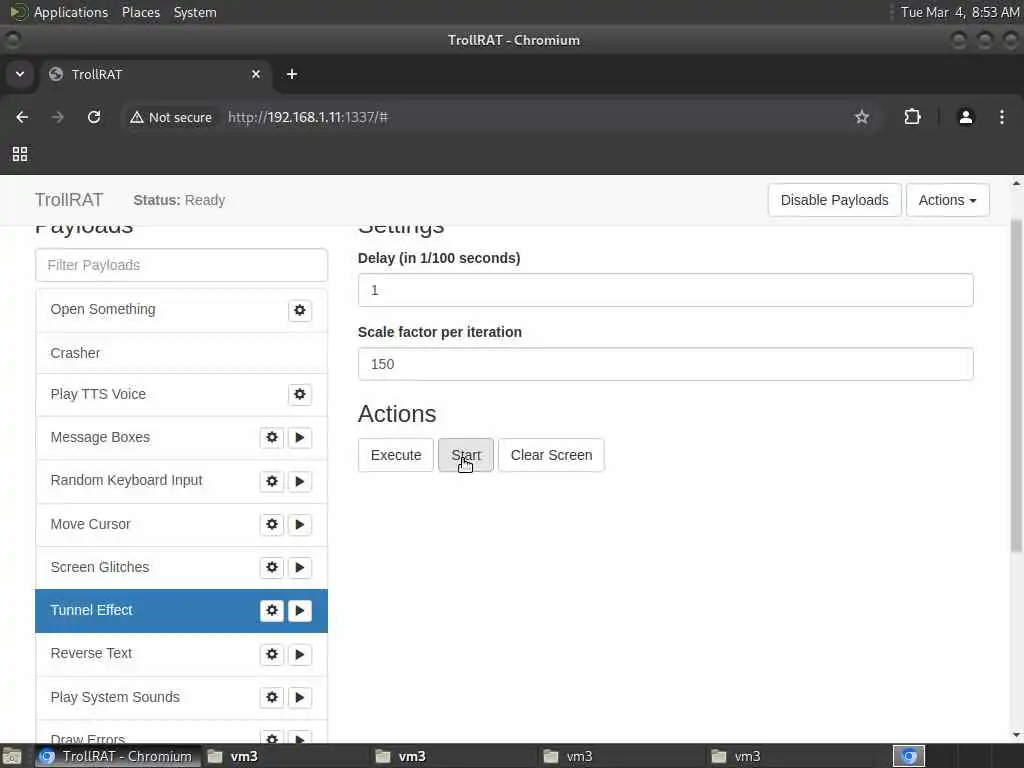Click the clock in the top panel

(959, 12)
